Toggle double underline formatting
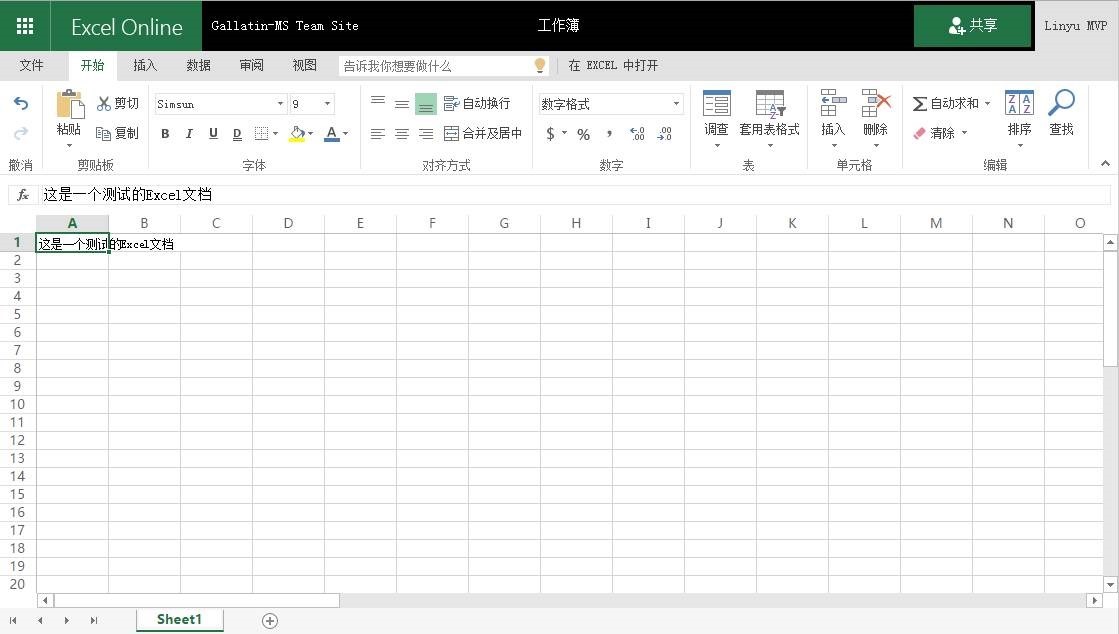The width and height of the screenshot is (1119, 634). click(237, 134)
